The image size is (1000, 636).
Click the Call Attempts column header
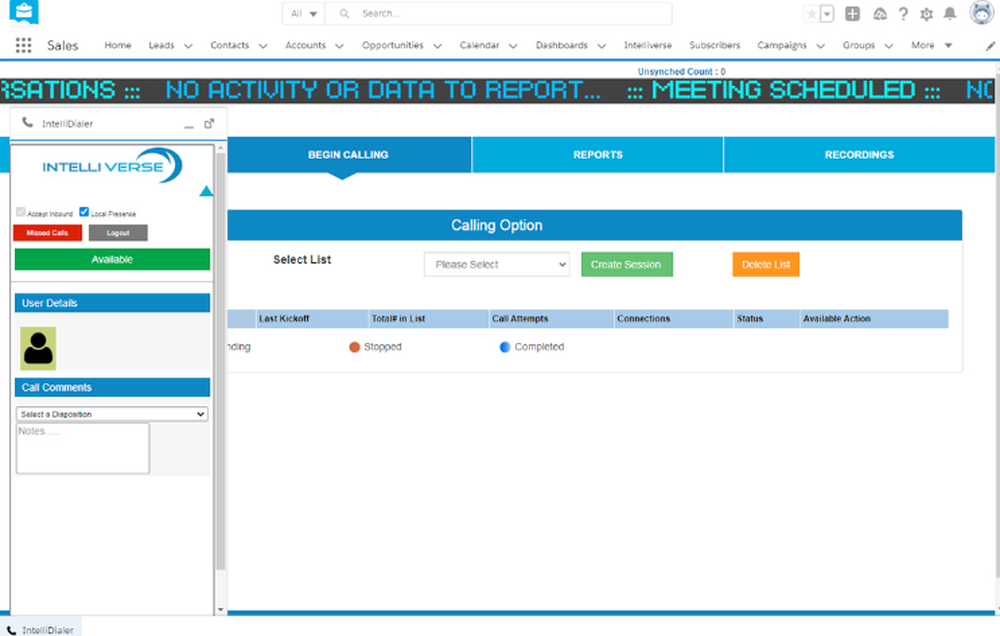[x=551, y=318]
